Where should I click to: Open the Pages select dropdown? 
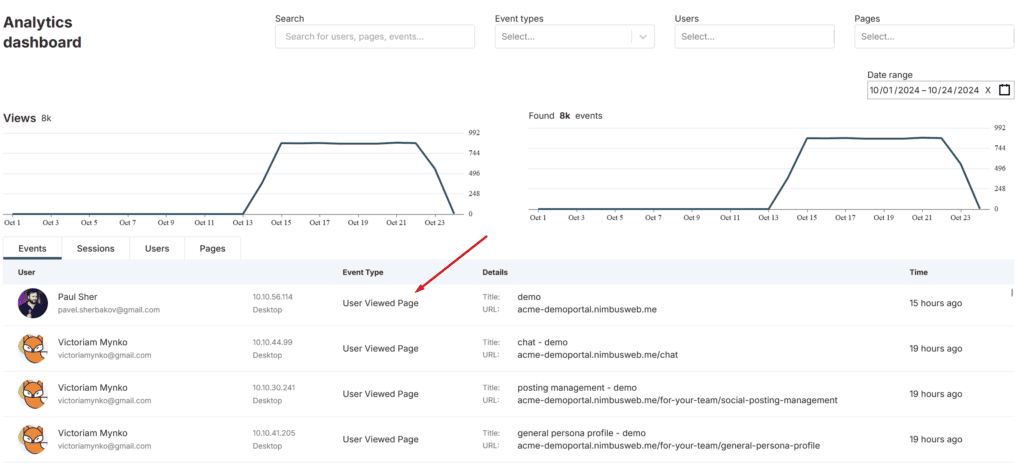(934, 37)
